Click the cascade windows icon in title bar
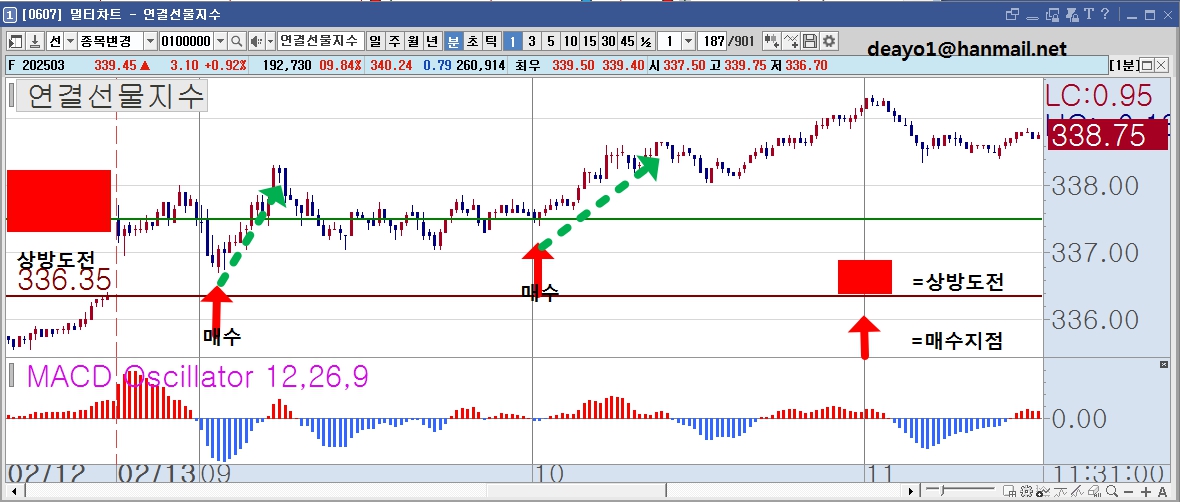1180x502 pixels. pos(1012,15)
